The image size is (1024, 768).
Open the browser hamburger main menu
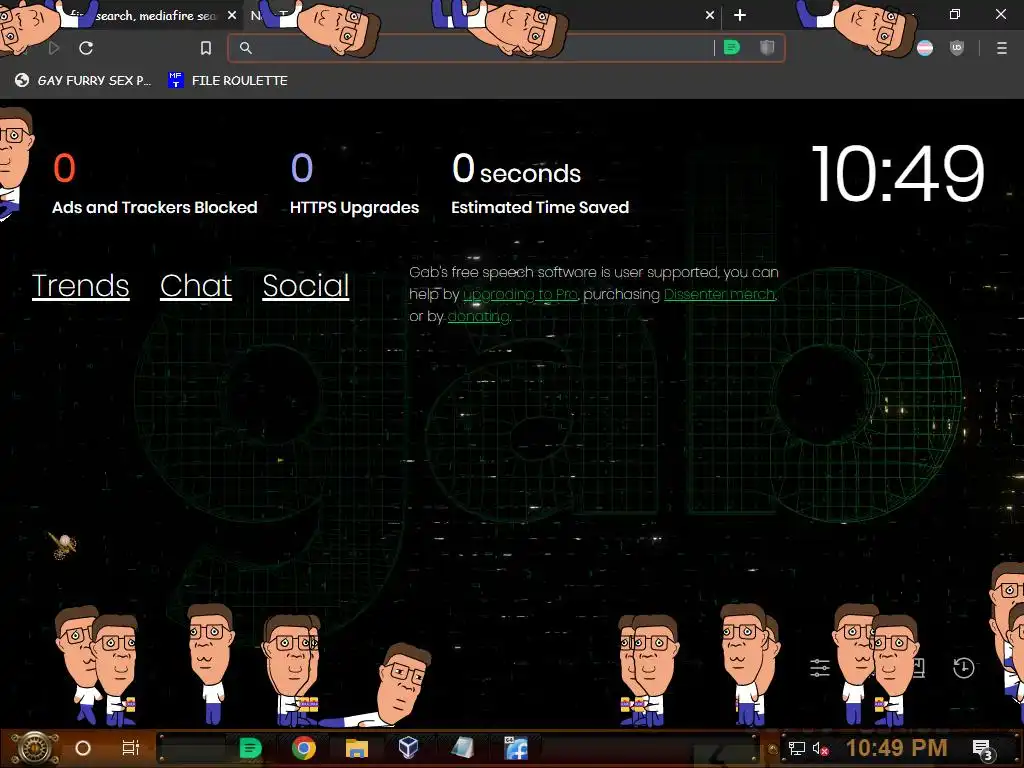[1001, 48]
